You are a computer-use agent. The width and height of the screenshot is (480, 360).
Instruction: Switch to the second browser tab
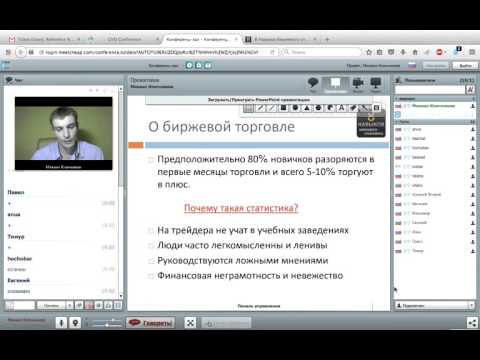coord(124,39)
